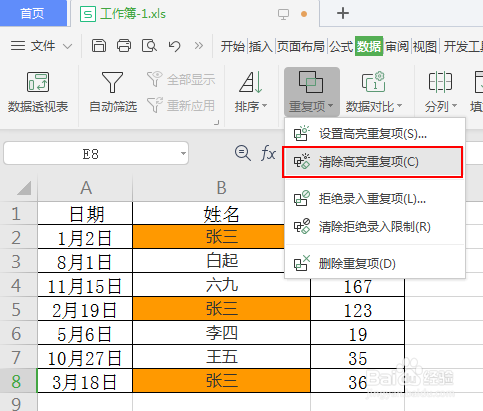Click the monitor icon on the document tab
Screen dimensions: 483x411
(283, 14)
